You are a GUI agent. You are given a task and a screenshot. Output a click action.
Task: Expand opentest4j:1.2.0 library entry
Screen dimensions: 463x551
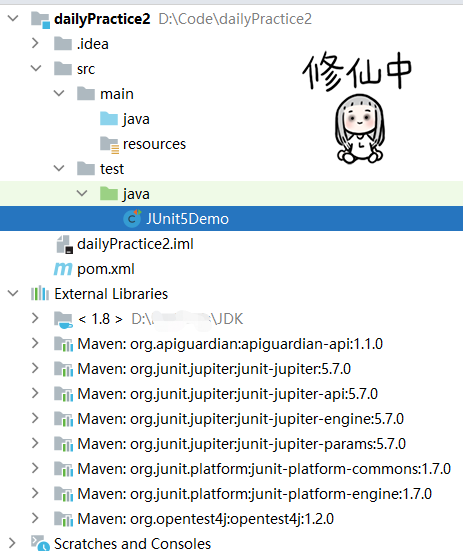[35, 518]
